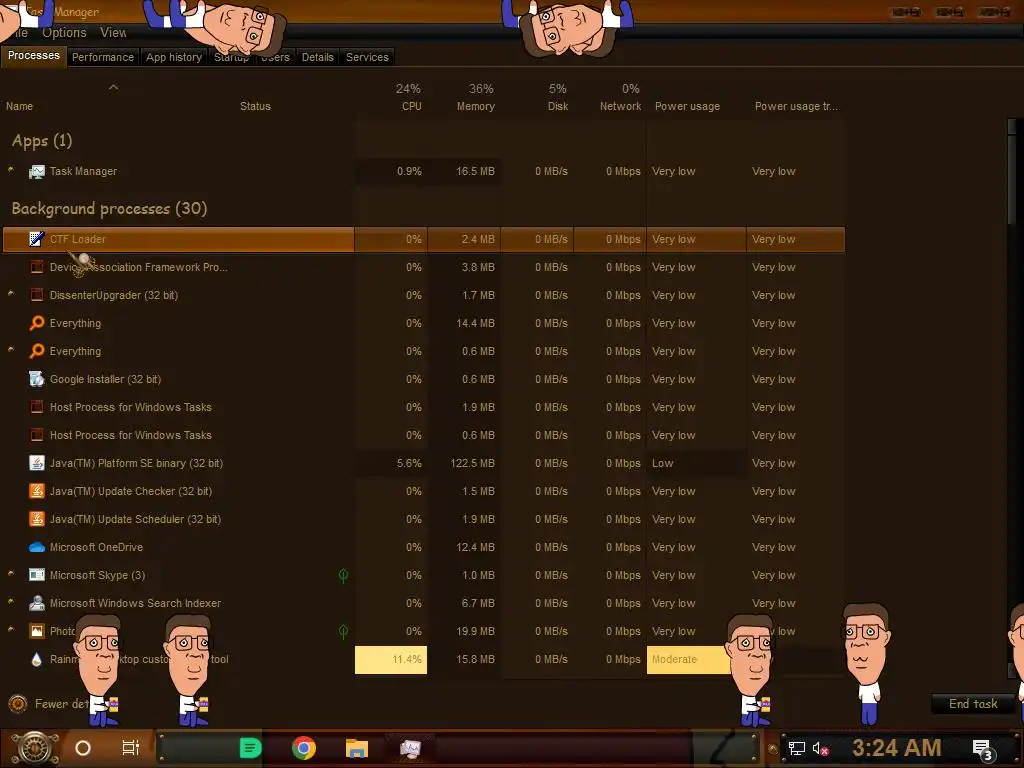Click Photos suspended leaf status icon
1024x768 pixels.
[344, 632]
